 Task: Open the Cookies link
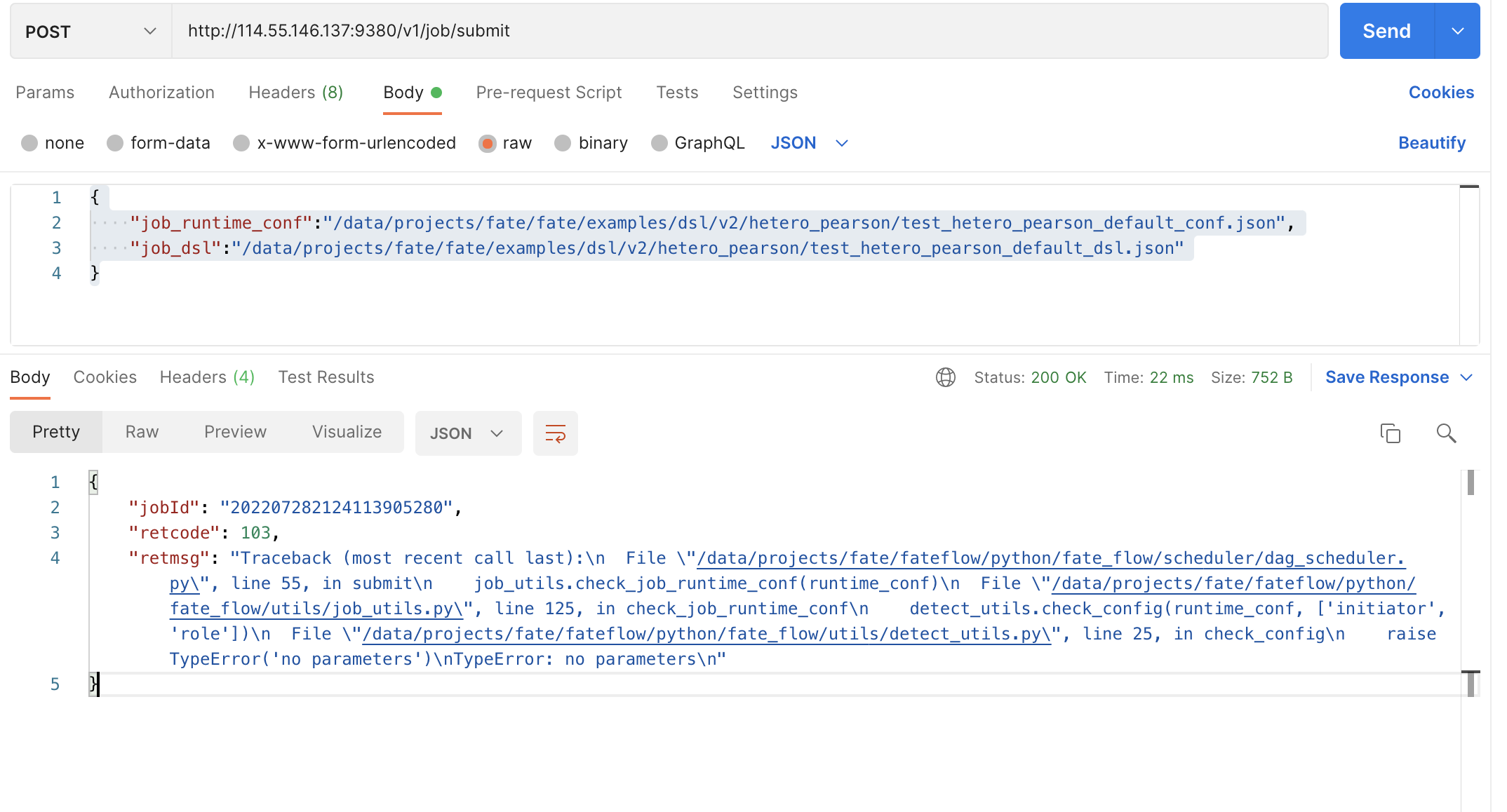(x=1440, y=93)
